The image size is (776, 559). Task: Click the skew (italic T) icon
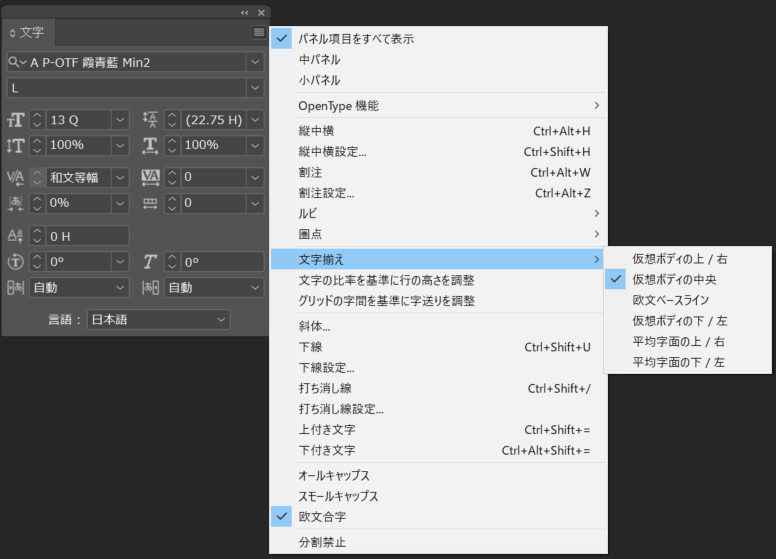(x=151, y=262)
